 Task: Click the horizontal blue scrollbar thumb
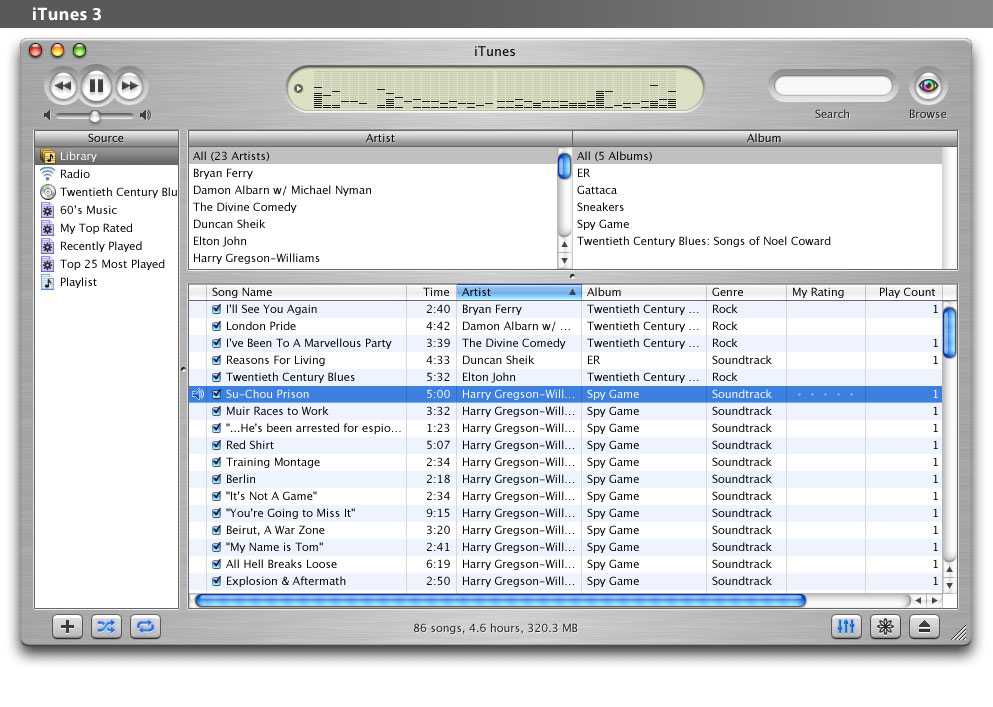pyautogui.click(x=500, y=600)
